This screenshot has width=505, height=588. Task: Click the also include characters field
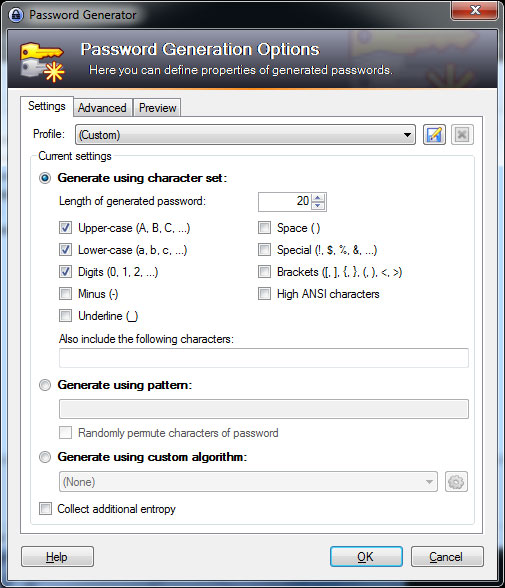[264, 358]
